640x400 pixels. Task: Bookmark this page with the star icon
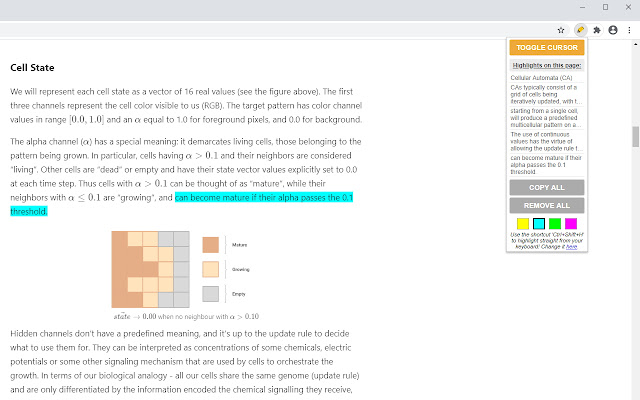click(561, 30)
